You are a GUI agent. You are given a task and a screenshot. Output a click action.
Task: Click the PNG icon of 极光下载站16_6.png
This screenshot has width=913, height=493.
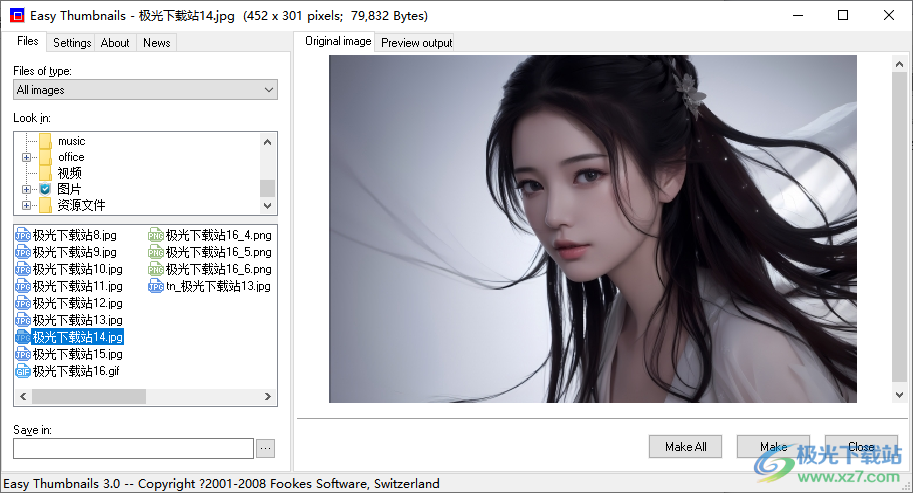pos(155,269)
